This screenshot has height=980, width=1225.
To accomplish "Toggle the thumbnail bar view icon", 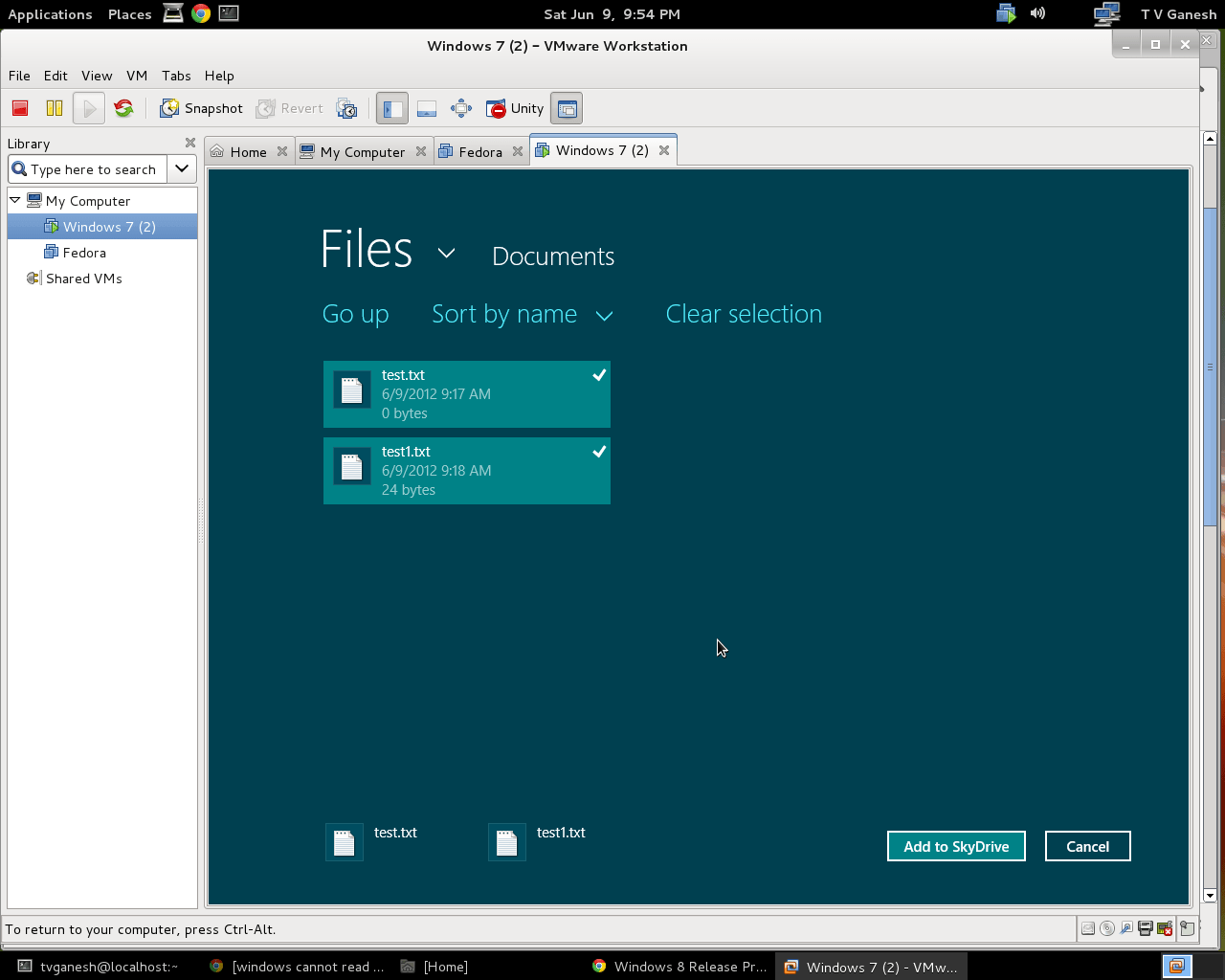I will point(427,108).
